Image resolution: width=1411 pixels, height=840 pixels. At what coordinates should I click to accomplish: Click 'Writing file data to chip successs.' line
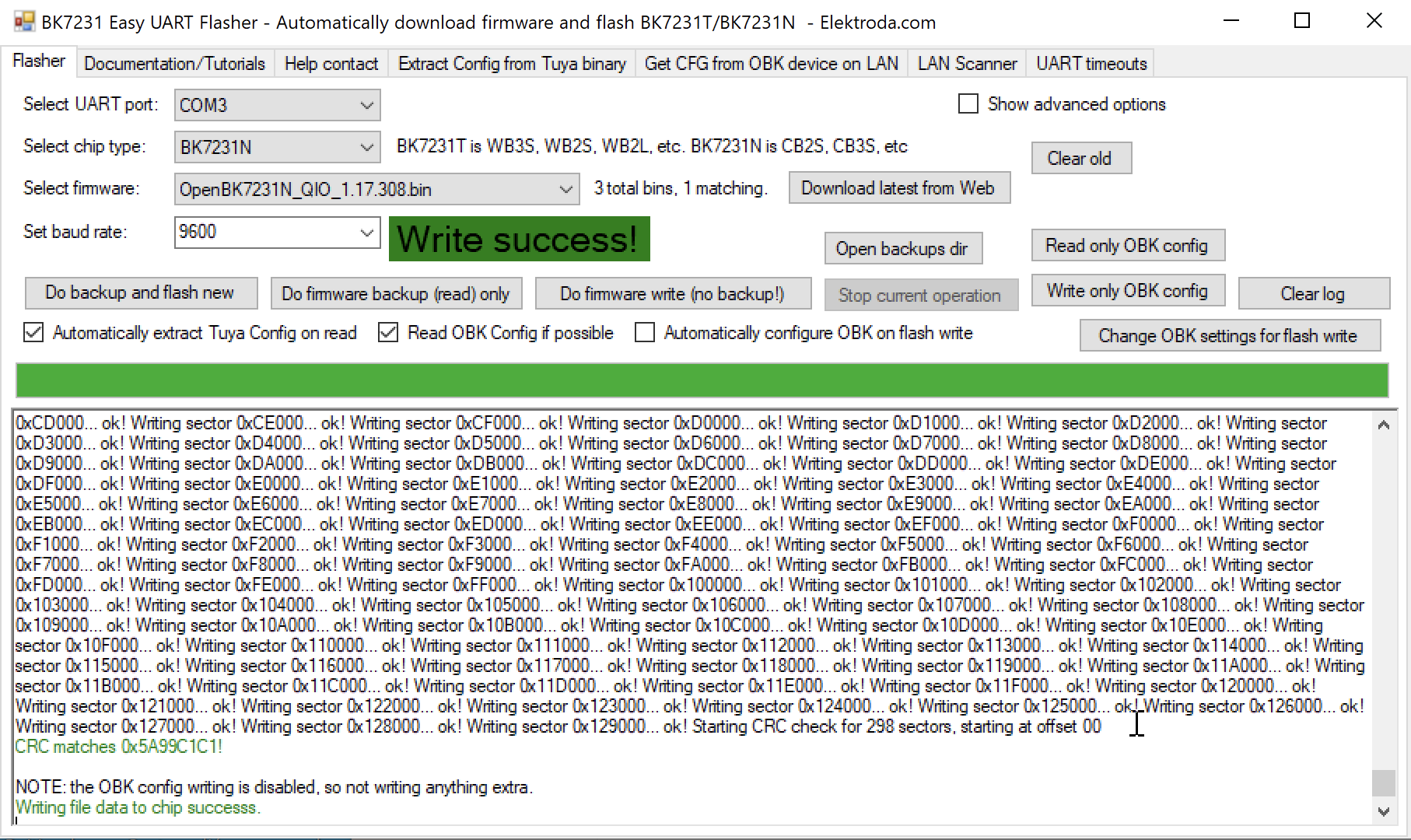click(x=138, y=807)
